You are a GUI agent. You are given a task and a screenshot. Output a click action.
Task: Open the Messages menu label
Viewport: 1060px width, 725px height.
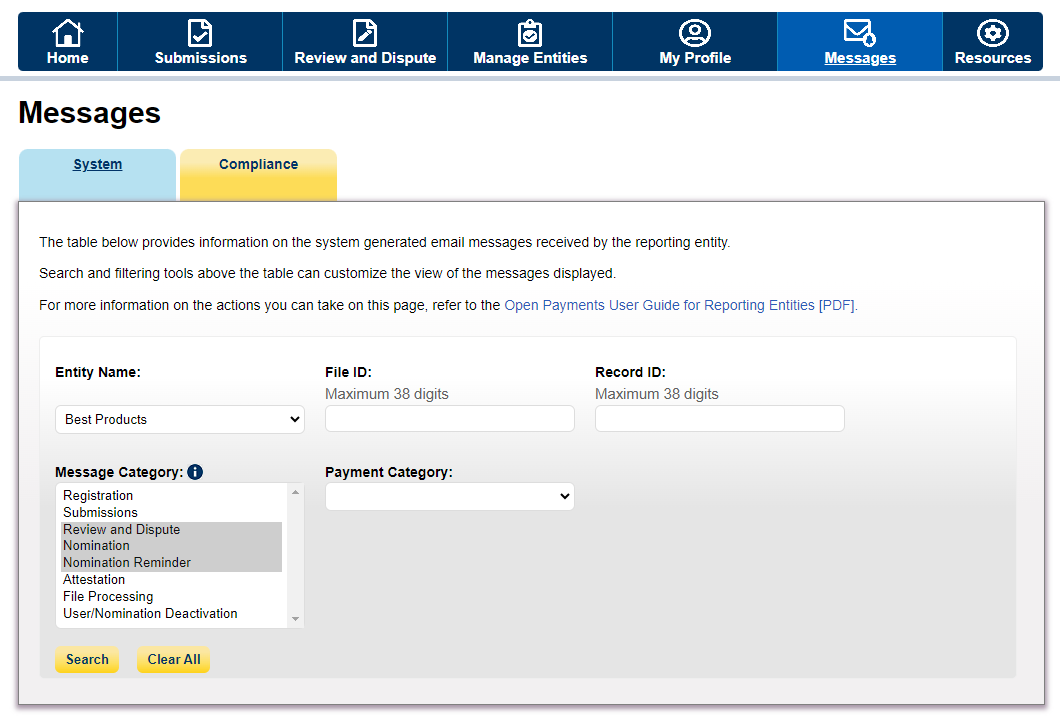tap(860, 58)
